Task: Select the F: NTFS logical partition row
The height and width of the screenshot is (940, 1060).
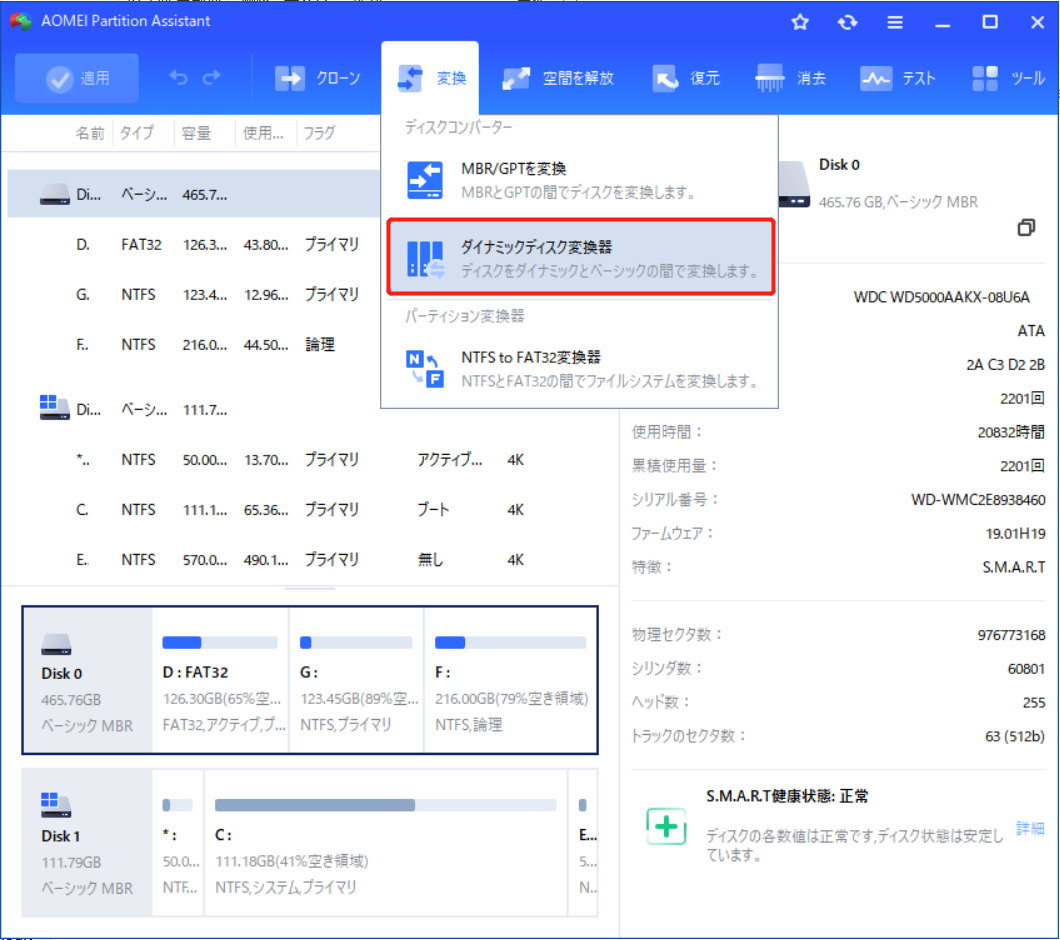Action: pyautogui.click(x=194, y=344)
